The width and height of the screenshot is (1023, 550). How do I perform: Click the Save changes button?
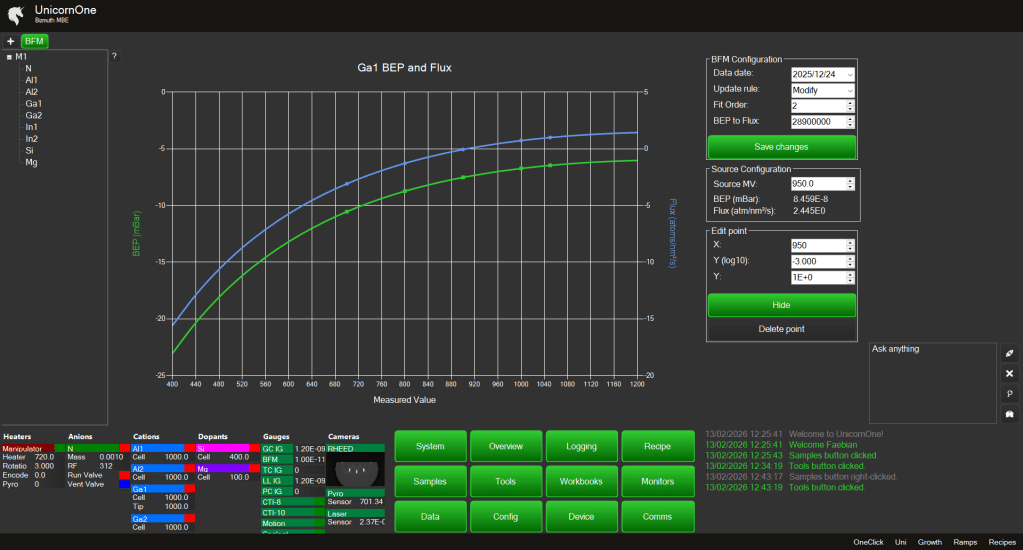(x=781, y=147)
